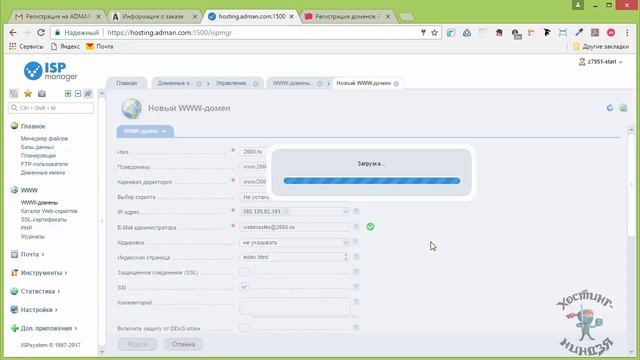The height and width of the screenshot is (360, 640).
Task: Expand all menu sections plus icon
Action: click(68, 93)
